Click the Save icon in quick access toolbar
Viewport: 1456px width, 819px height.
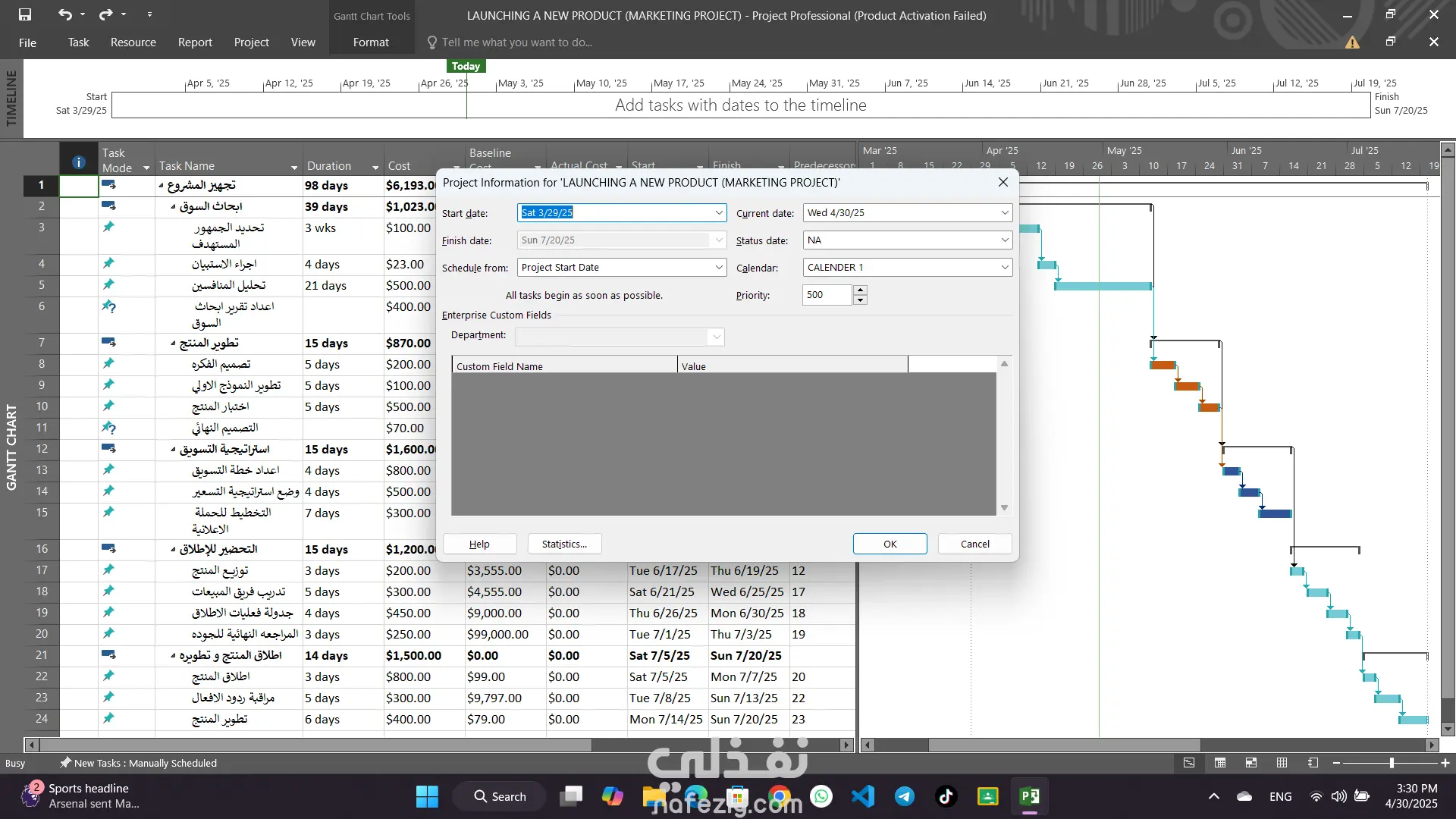pyautogui.click(x=25, y=14)
